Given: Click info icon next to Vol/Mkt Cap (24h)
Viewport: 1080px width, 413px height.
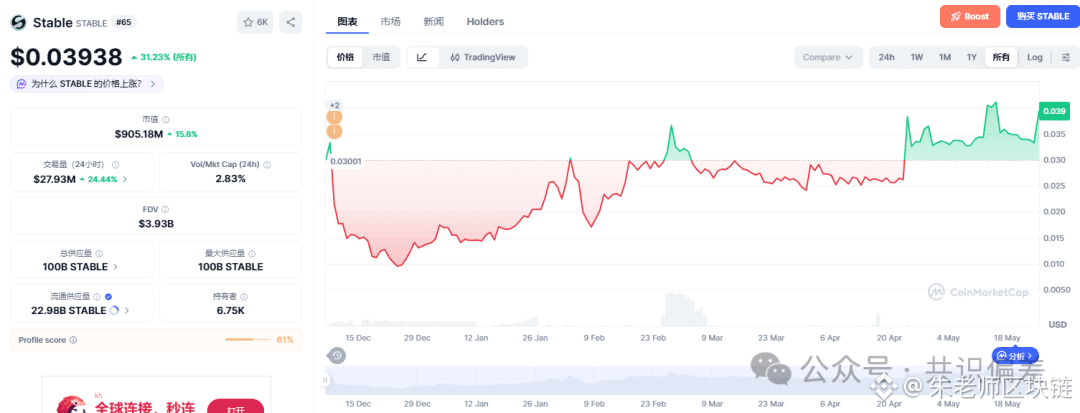Looking at the screenshot, I should tap(267, 165).
